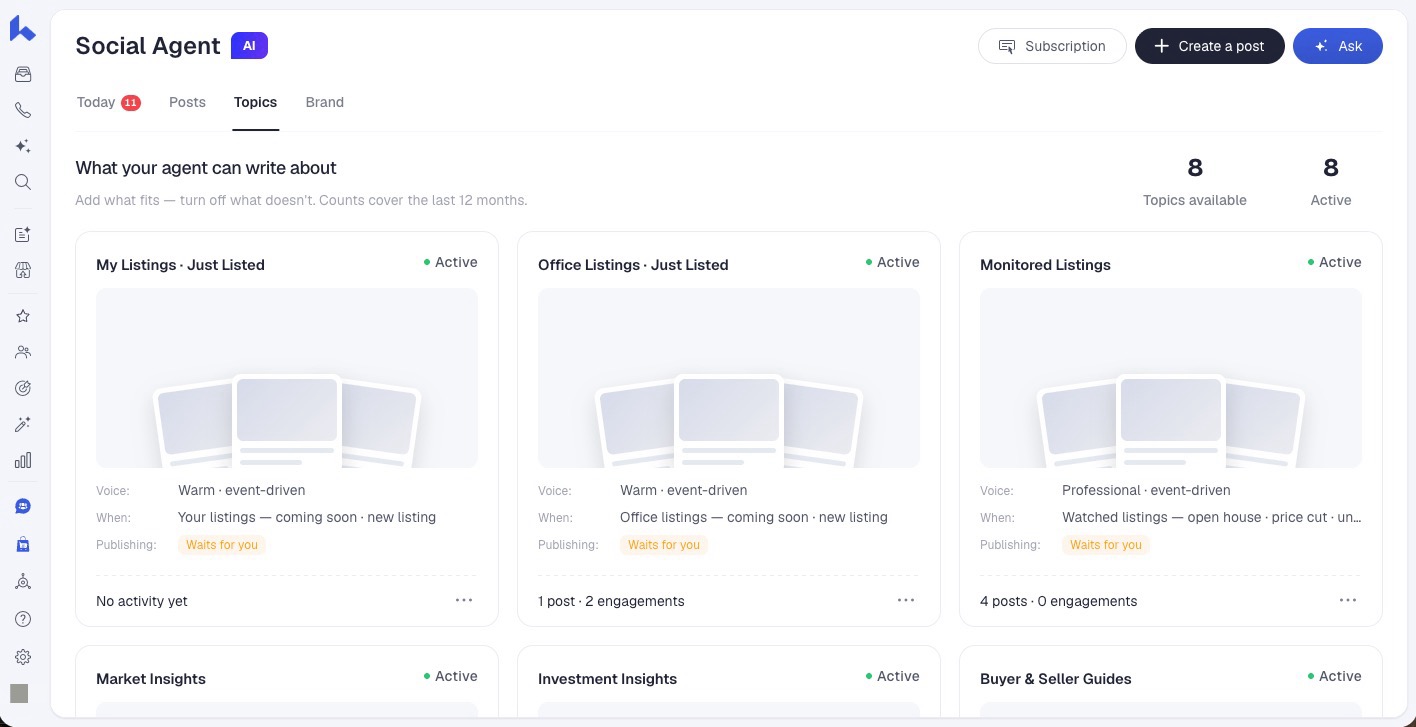This screenshot has height=727, width=1416.
Task: Toggle Active status on Office Listings card
Action: click(x=892, y=262)
